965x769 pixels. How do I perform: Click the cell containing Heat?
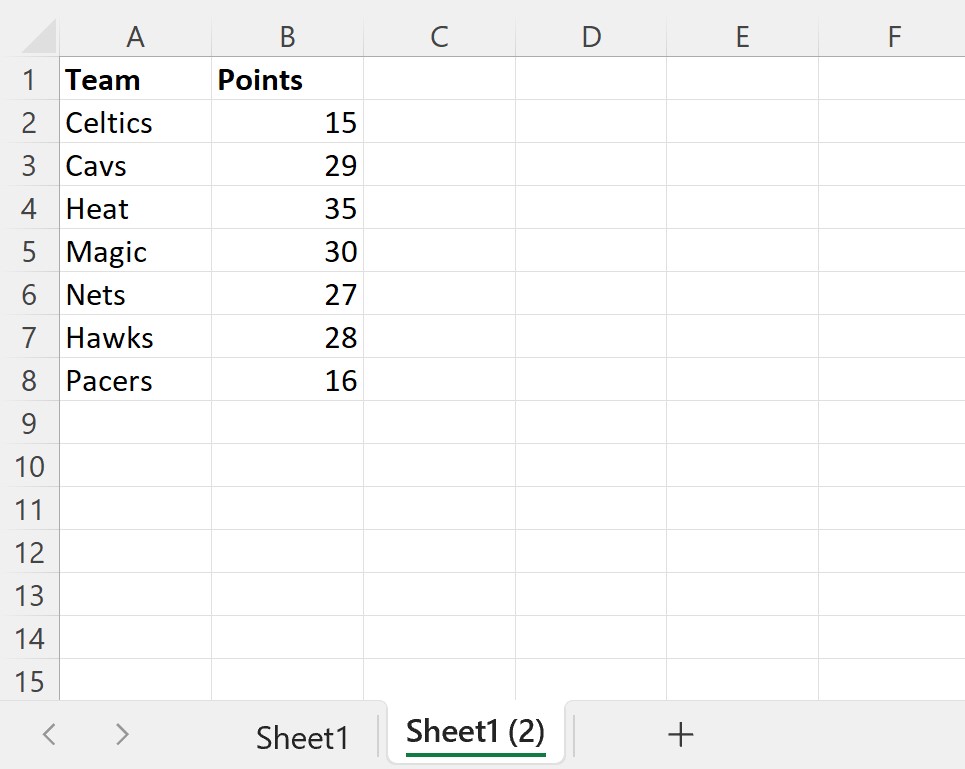pyautogui.click(x=135, y=209)
